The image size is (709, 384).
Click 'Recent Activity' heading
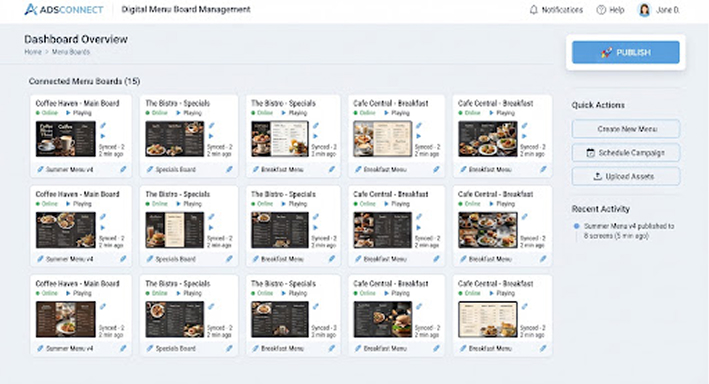[x=600, y=209]
